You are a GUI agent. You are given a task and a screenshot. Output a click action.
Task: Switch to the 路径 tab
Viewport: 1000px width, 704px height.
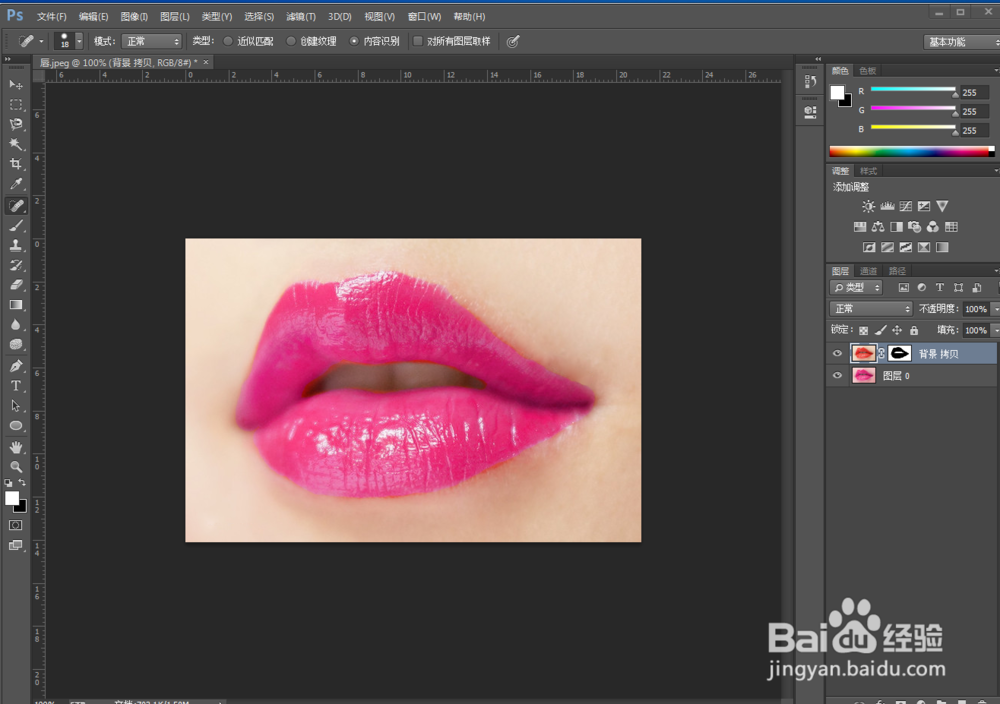[897, 271]
